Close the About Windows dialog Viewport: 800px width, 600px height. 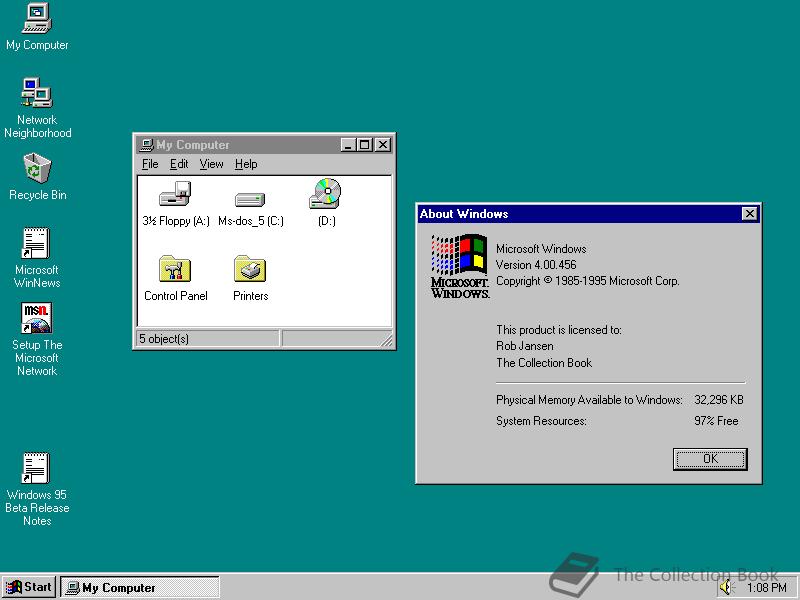(749, 214)
